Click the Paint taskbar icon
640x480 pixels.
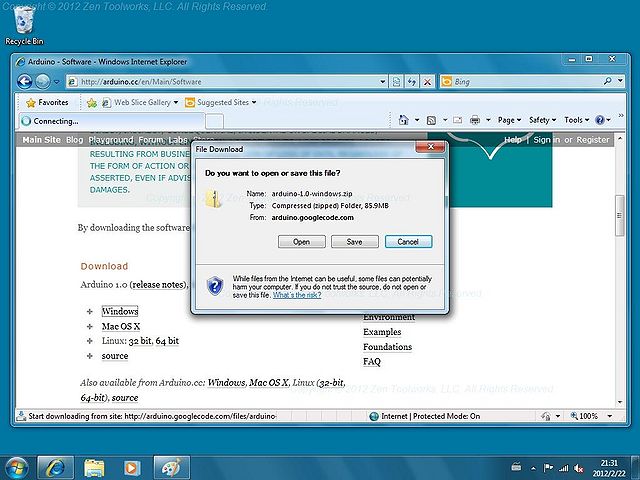pyautogui.click(x=172, y=468)
